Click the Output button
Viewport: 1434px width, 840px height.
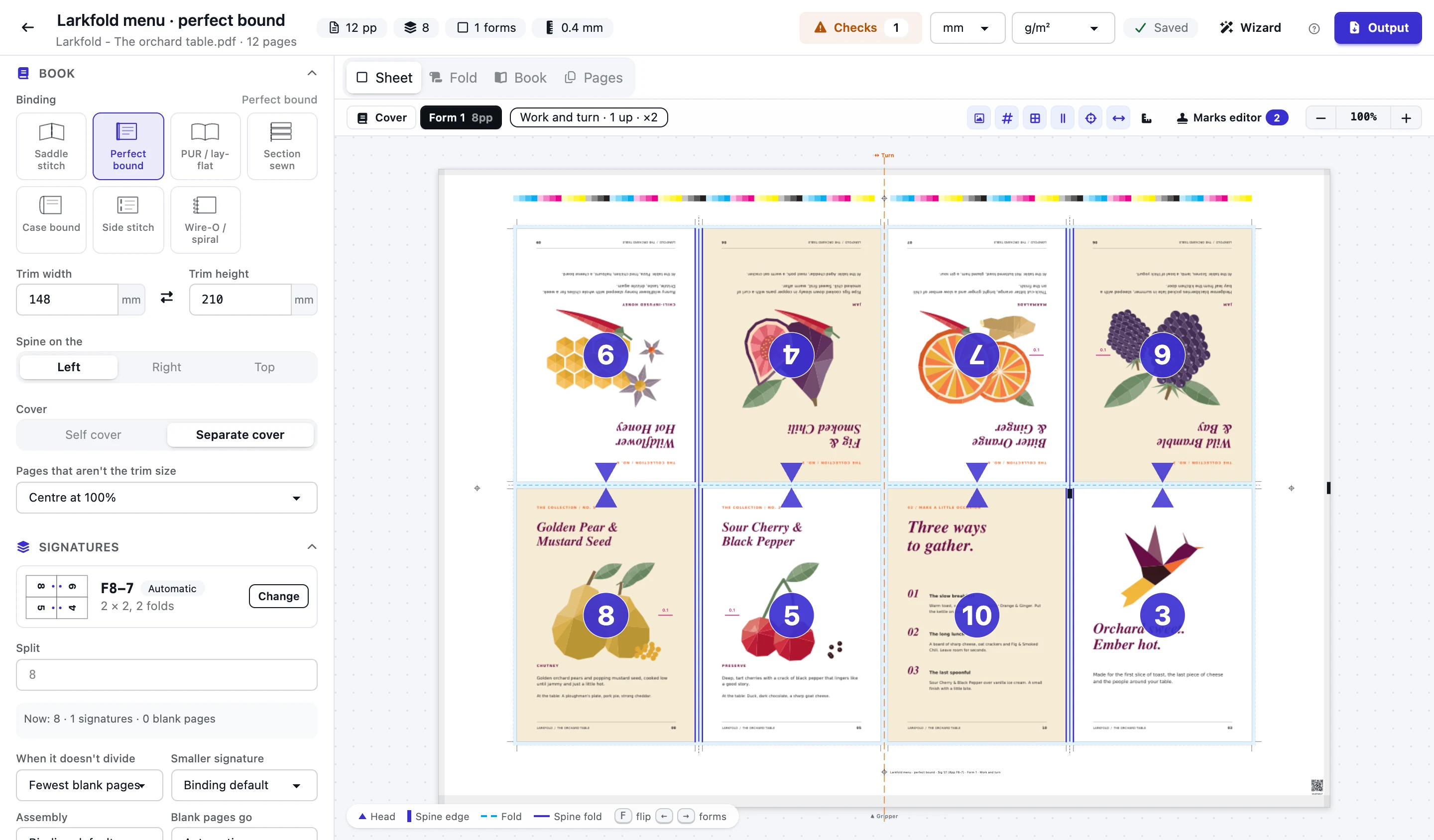1378,28
